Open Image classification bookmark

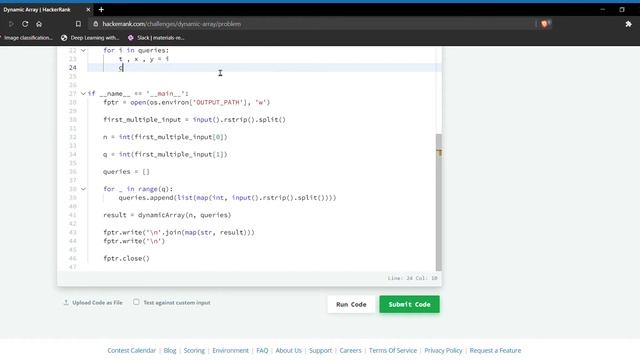pyautogui.click(x=27, y=38)
